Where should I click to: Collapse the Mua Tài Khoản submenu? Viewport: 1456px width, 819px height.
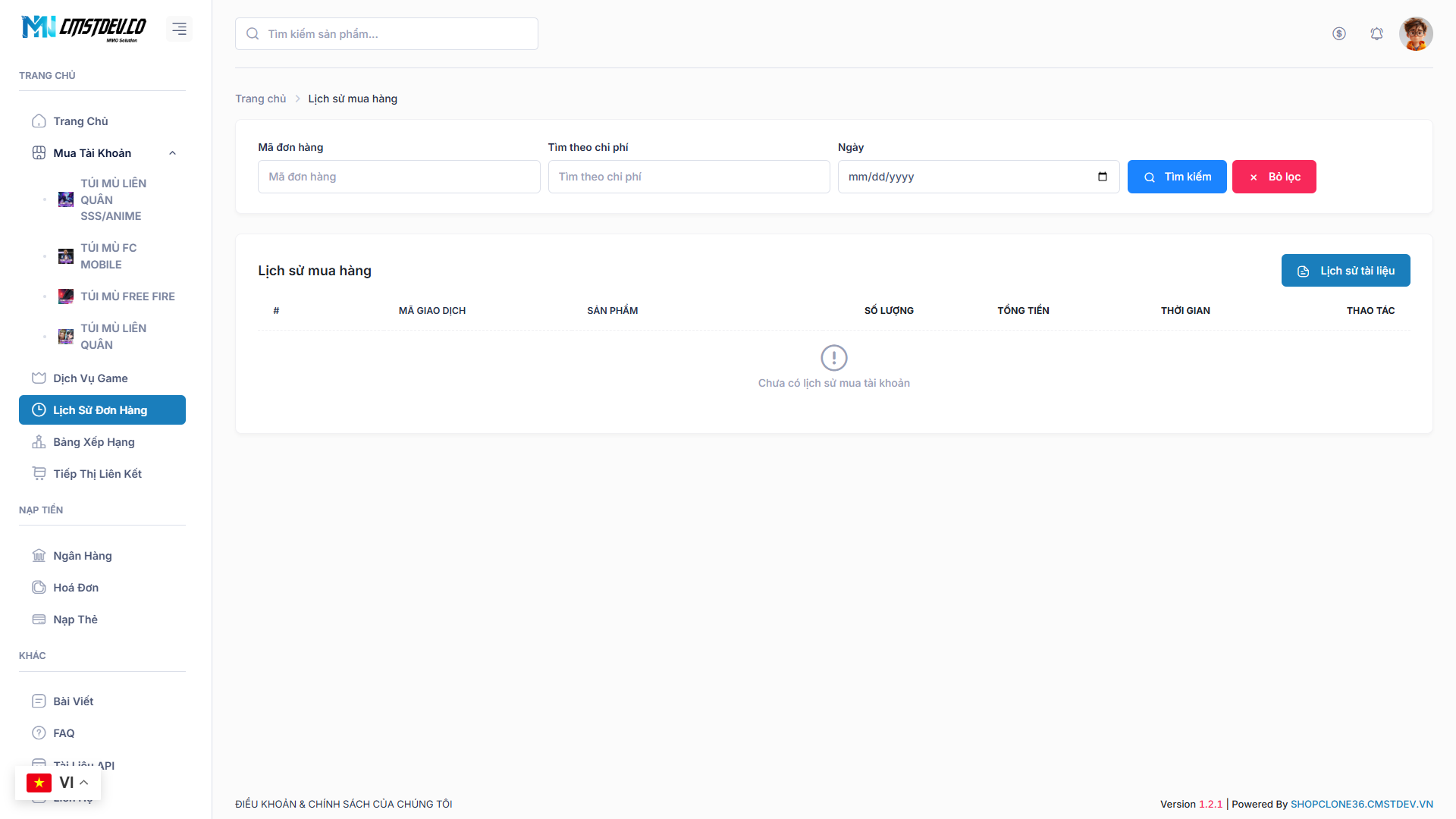172,153
